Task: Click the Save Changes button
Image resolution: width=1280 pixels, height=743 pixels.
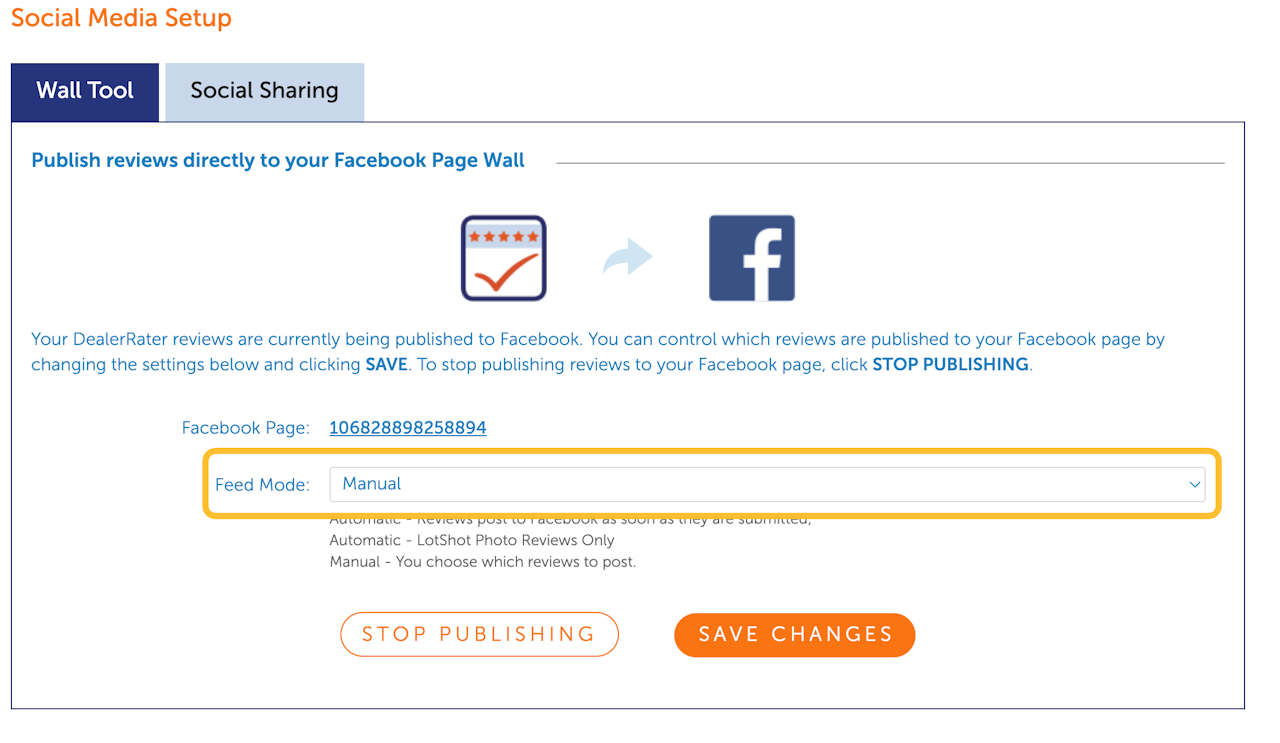Action: click(795, 635)
